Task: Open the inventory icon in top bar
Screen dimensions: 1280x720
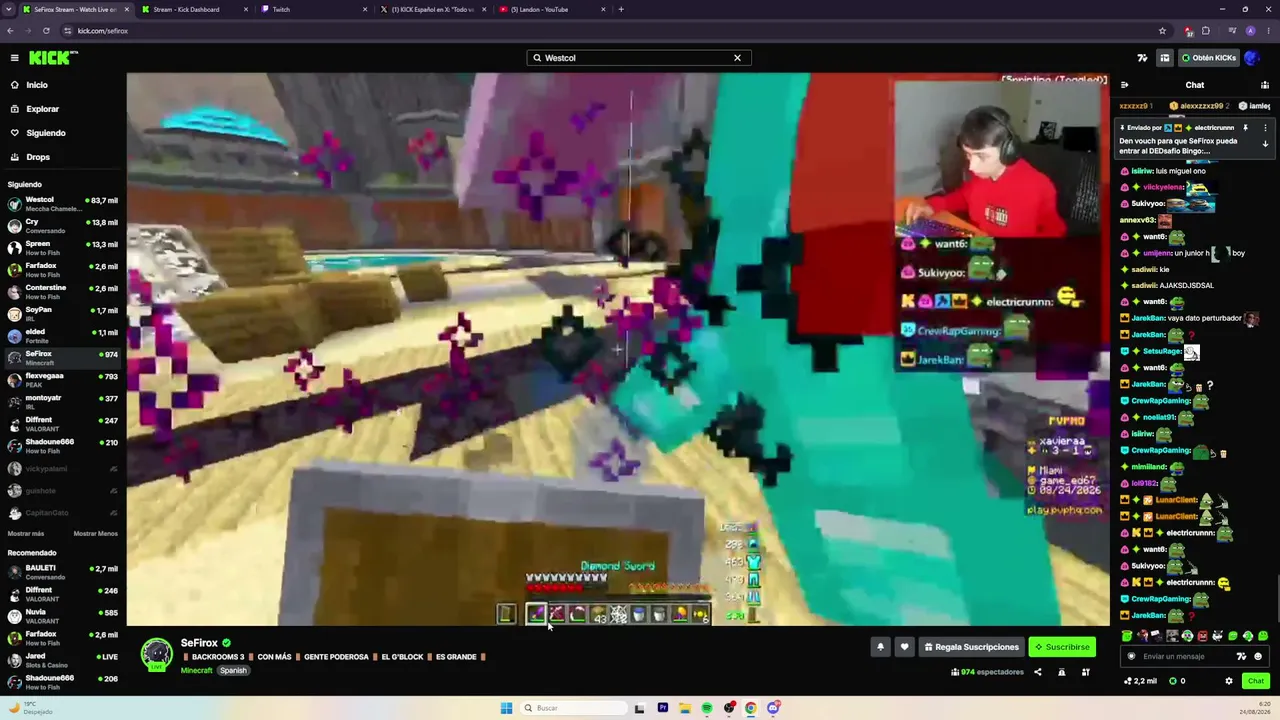Action: (1164, 58)
